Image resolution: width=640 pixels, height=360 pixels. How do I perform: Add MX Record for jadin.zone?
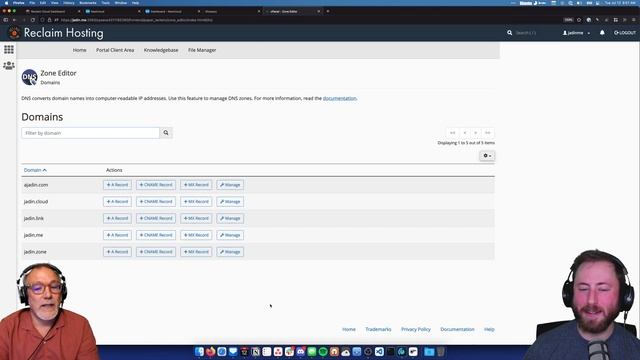click(x=196, y=252)
